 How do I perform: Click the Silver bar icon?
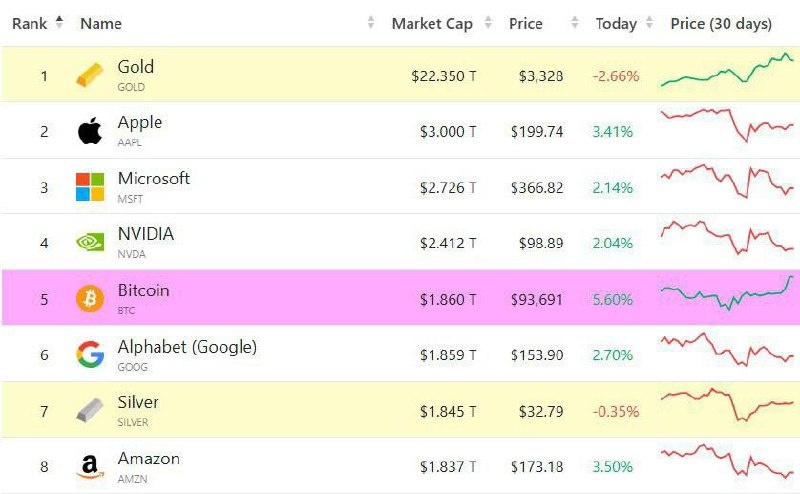click(x=89, y=410)
